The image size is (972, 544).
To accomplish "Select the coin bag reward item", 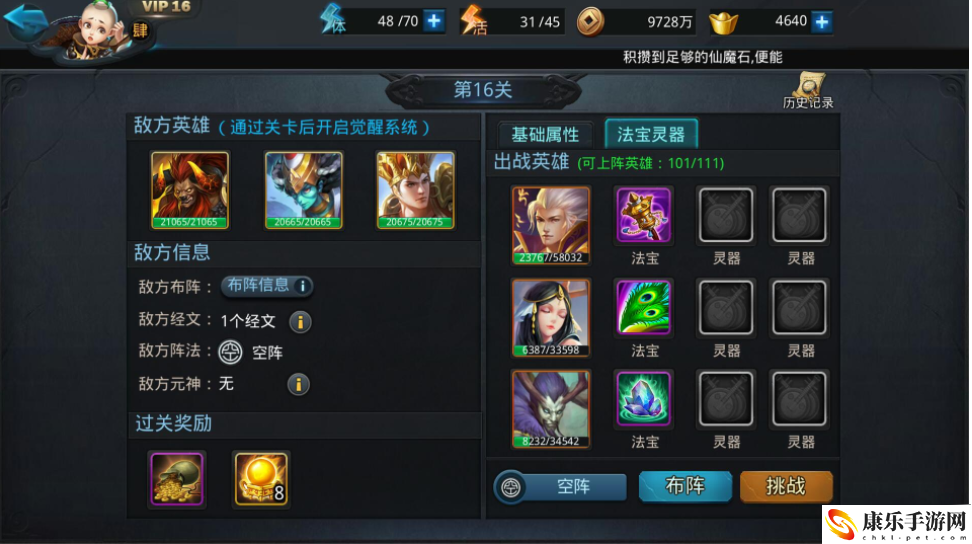I will click(x=177, y=479).
